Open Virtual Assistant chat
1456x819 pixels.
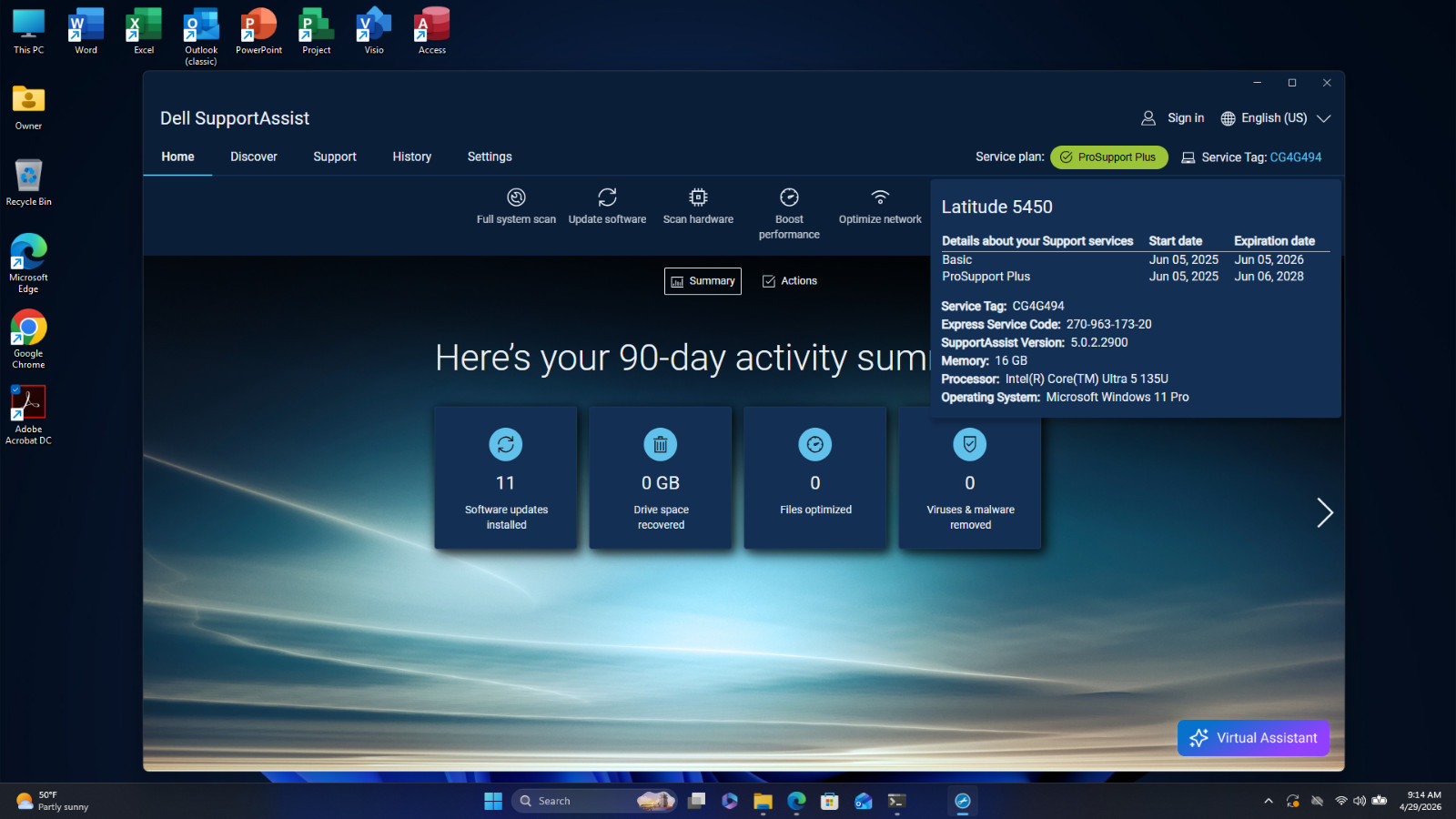coord(1253,738)
